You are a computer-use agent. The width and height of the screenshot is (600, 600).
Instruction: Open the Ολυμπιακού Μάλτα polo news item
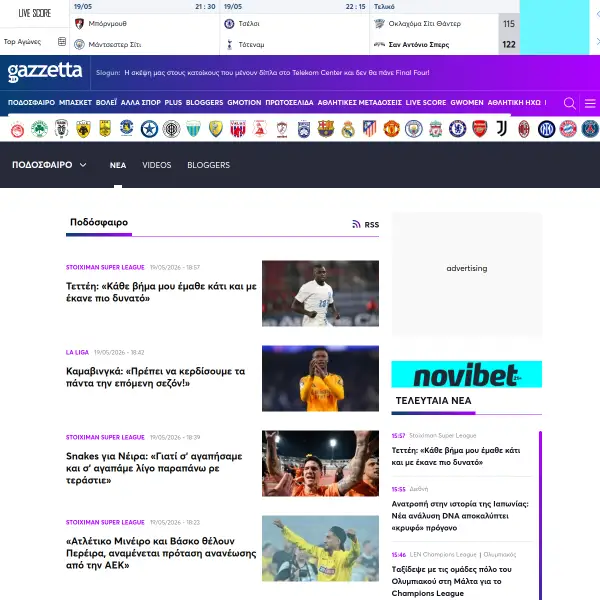pos(452,581)
